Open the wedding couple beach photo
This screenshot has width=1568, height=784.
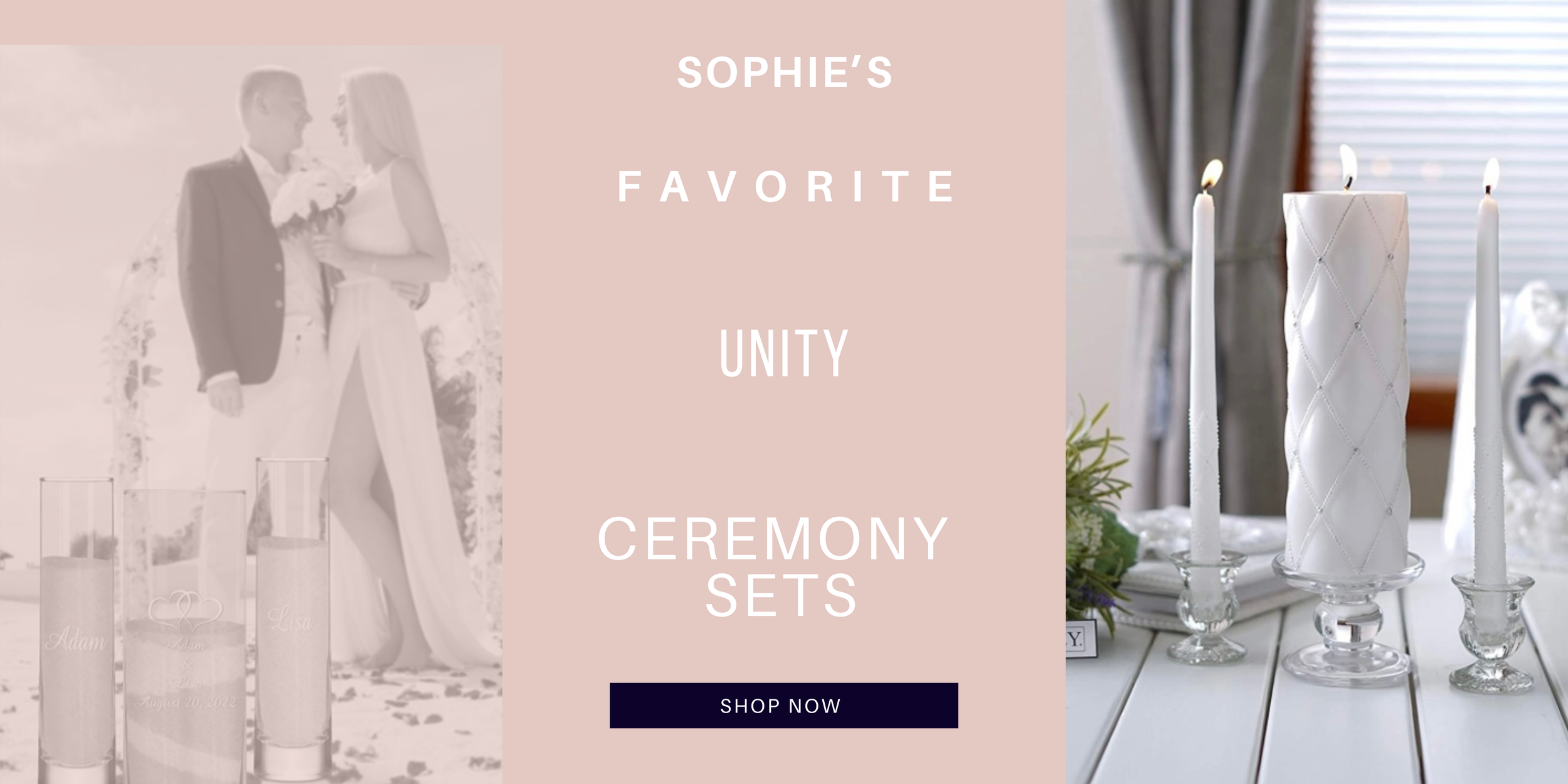[251, 414]
